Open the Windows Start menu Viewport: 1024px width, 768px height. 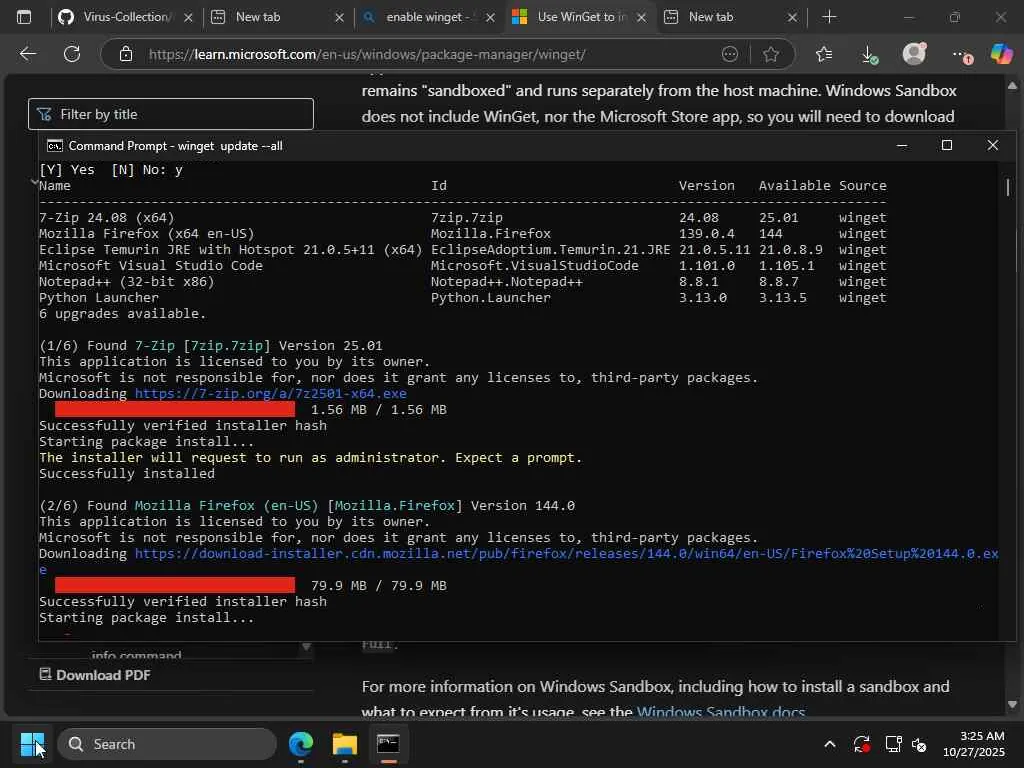32,744
